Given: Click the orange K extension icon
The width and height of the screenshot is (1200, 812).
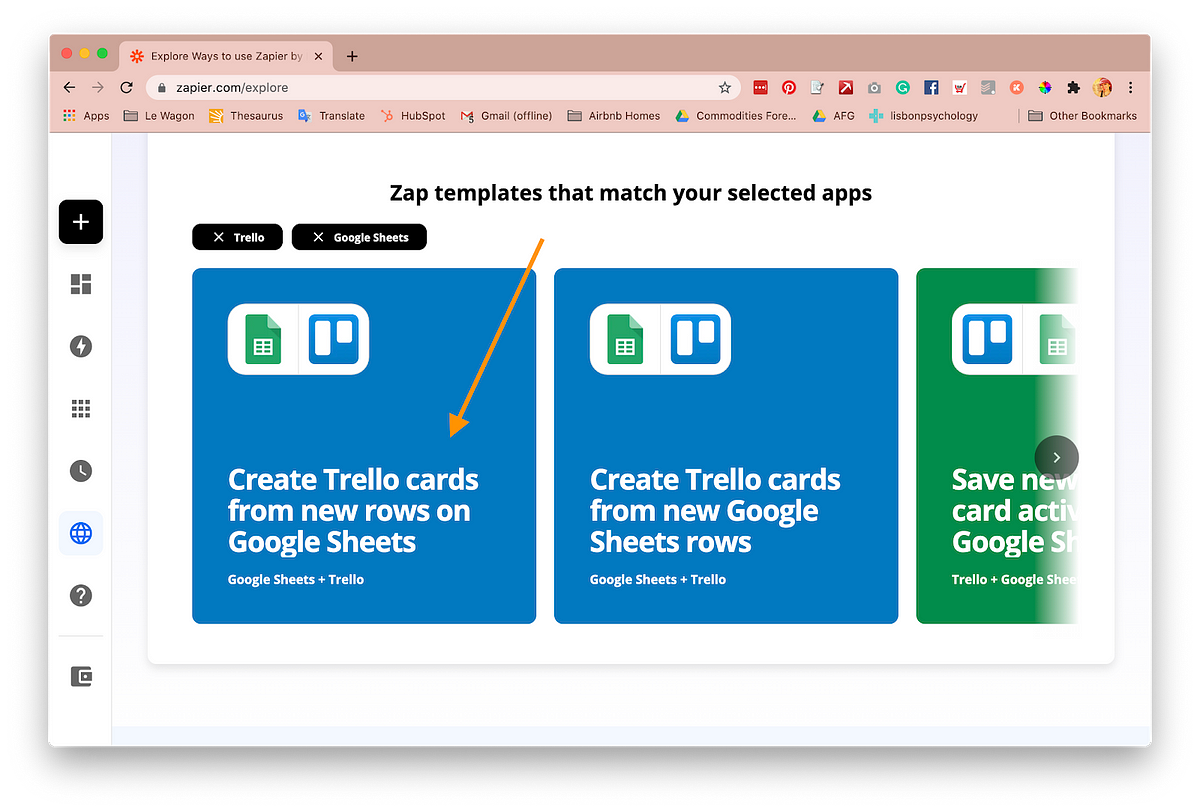Looking at the screenshot, I should click(1016, 88).
